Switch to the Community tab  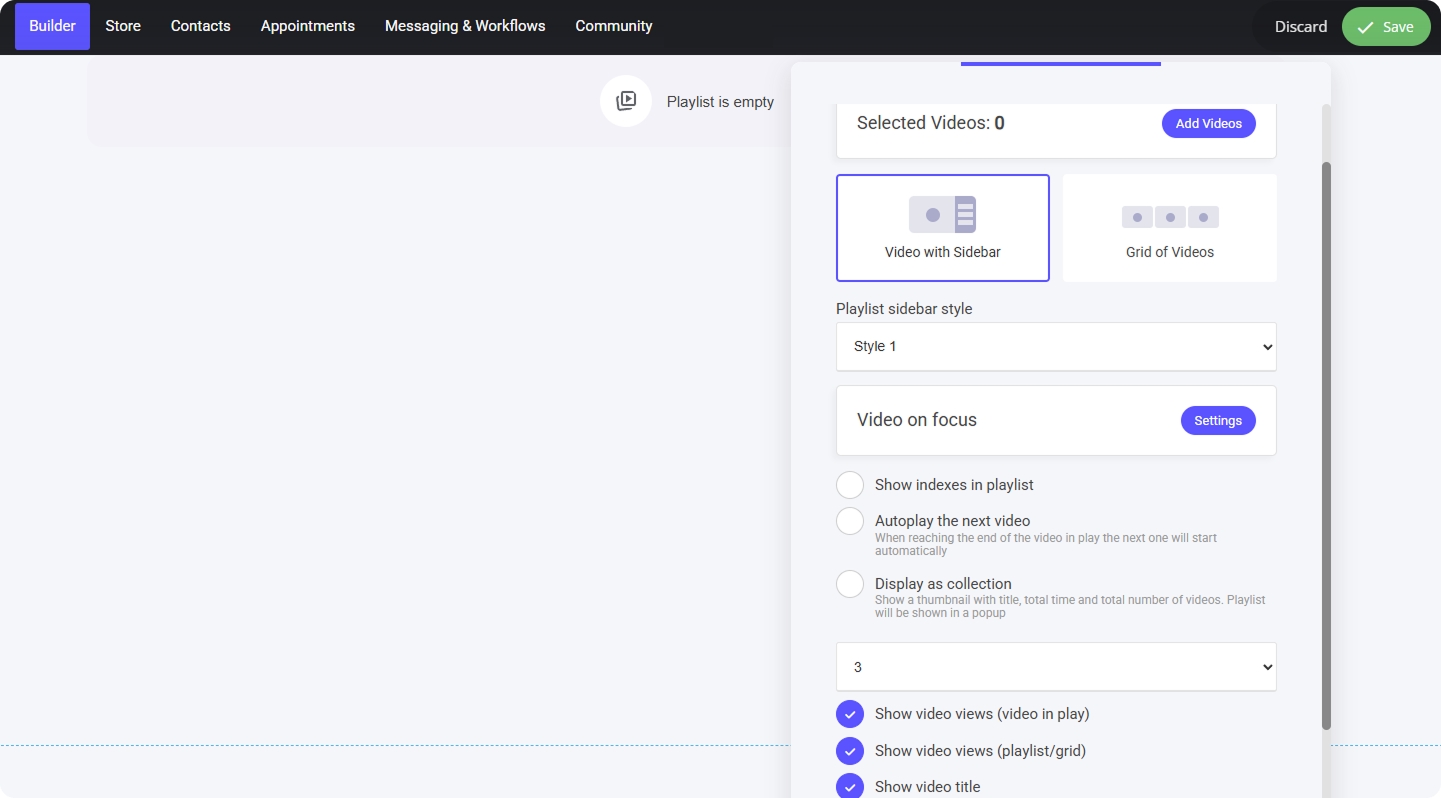click(613, 26)
